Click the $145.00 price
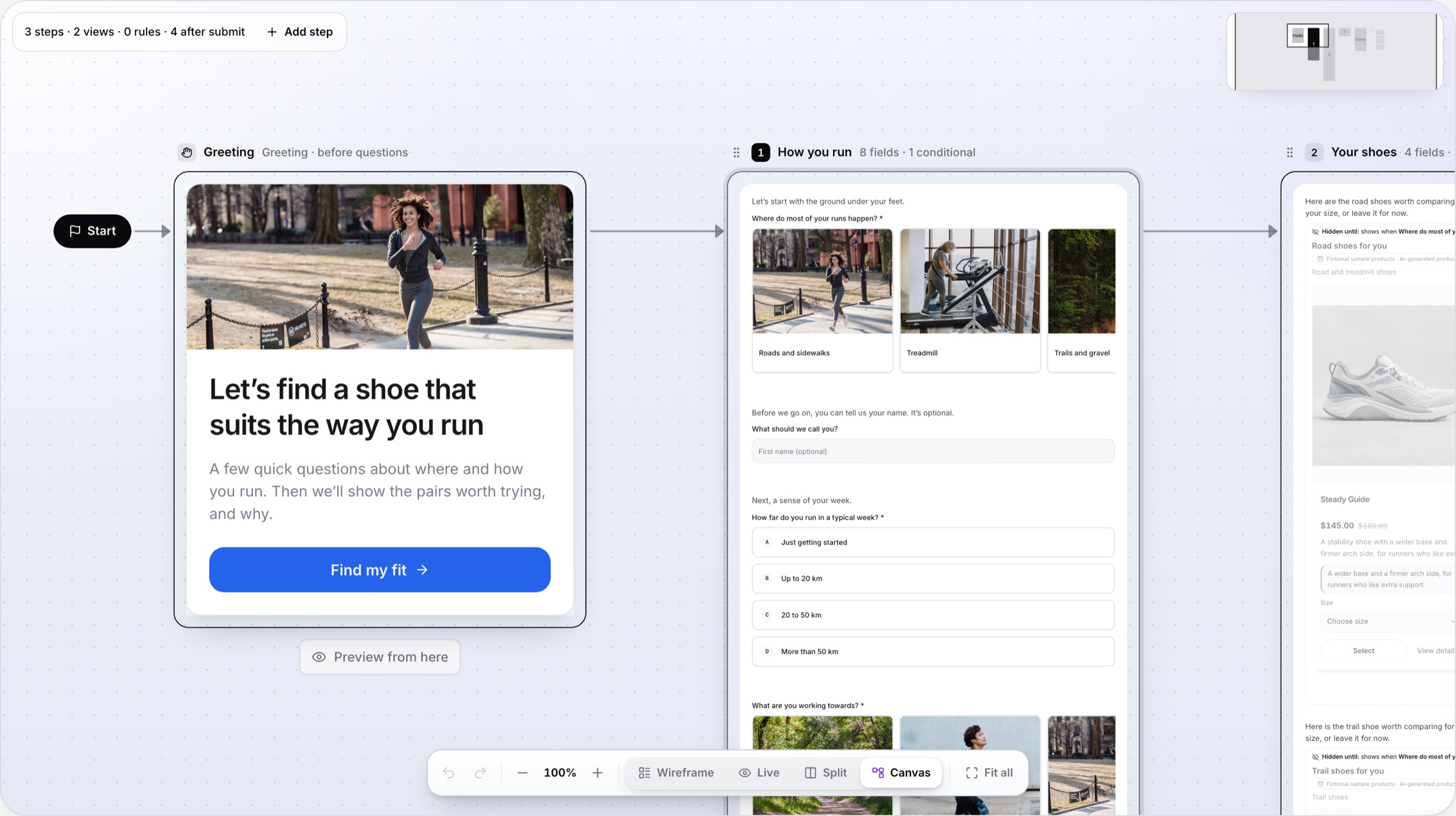Viewport: 1456px width, 816px height. click(1337, 525)
